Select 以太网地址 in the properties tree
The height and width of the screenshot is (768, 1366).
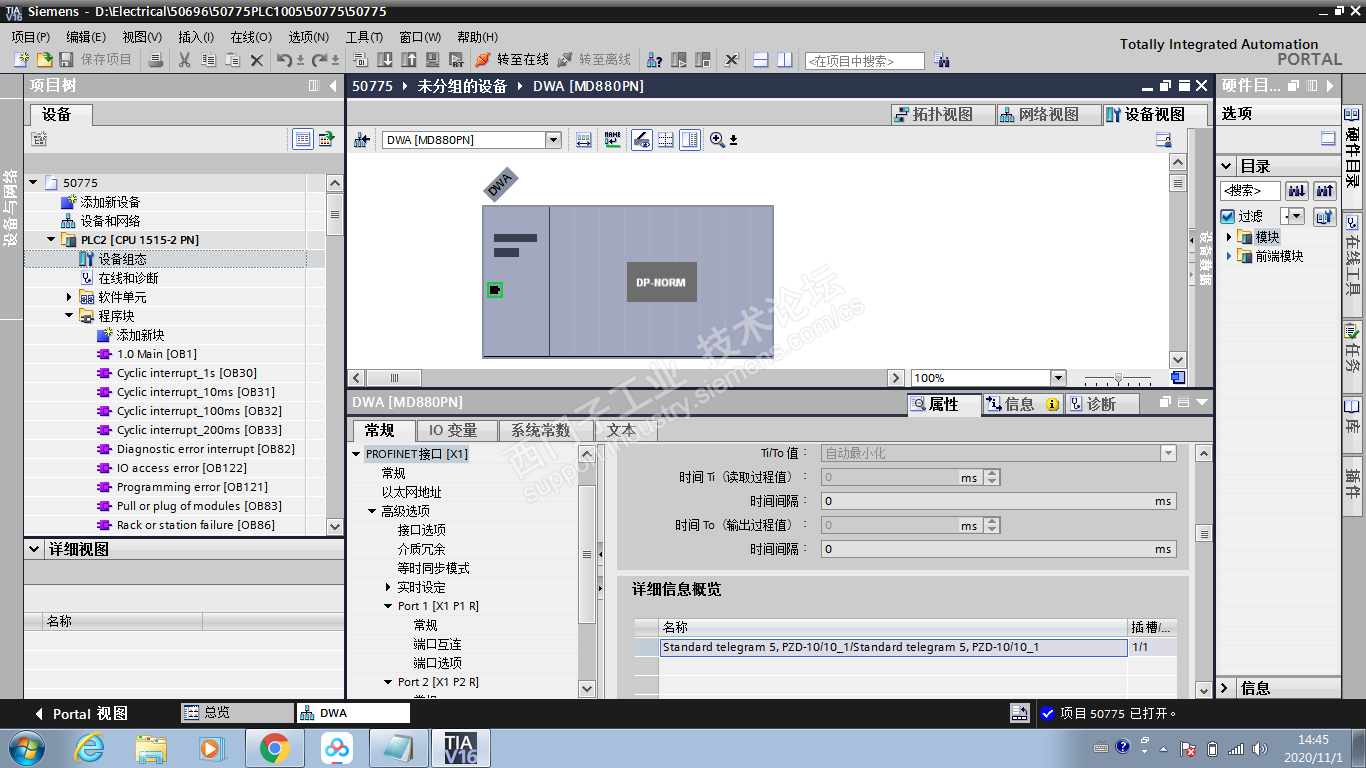[411, 492]
